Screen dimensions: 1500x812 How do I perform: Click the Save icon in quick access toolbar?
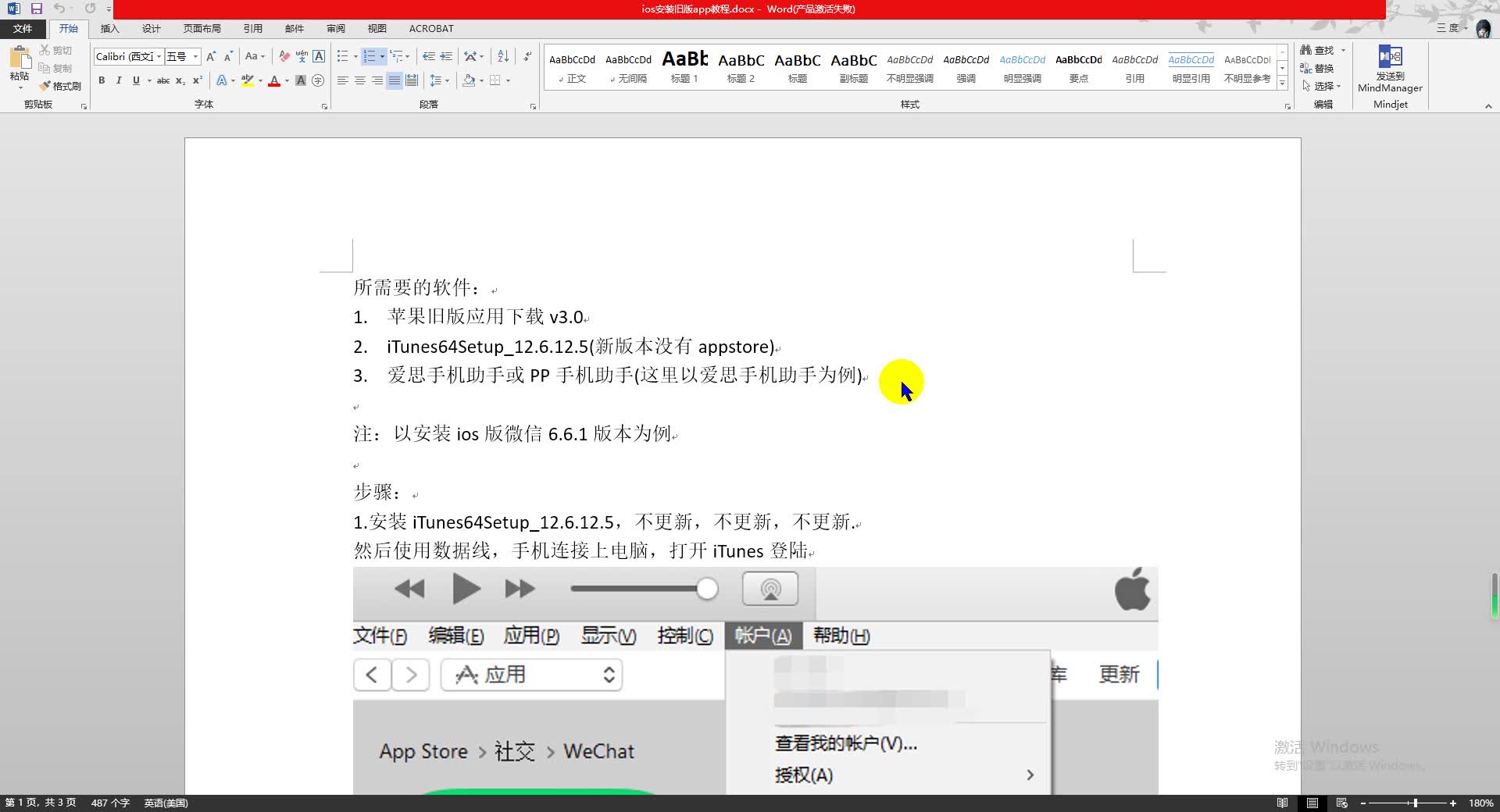36,9
